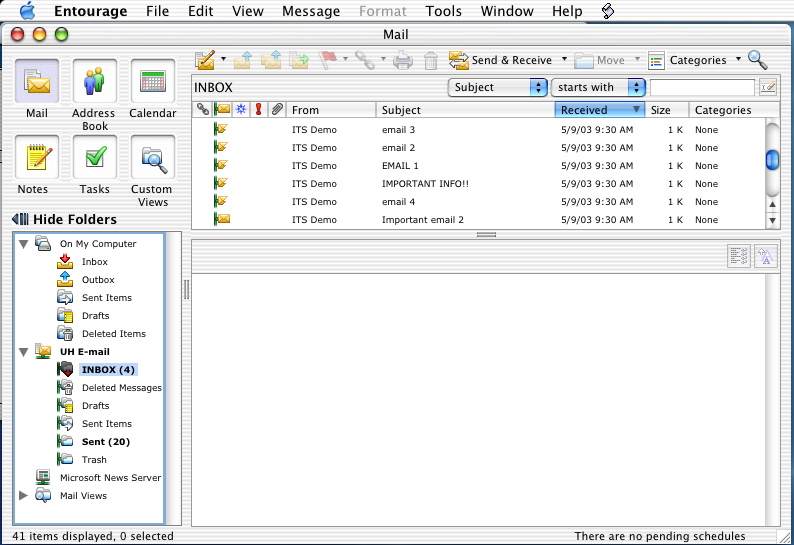Click the message list scrollbar thumb

[x=772, y=160]
